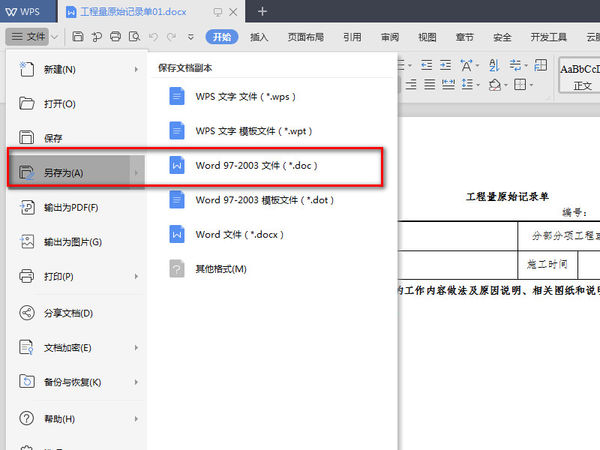Click the sort A-Z ribbon icon
Viewport: 600px width, 450px height.
click(494, 65)
